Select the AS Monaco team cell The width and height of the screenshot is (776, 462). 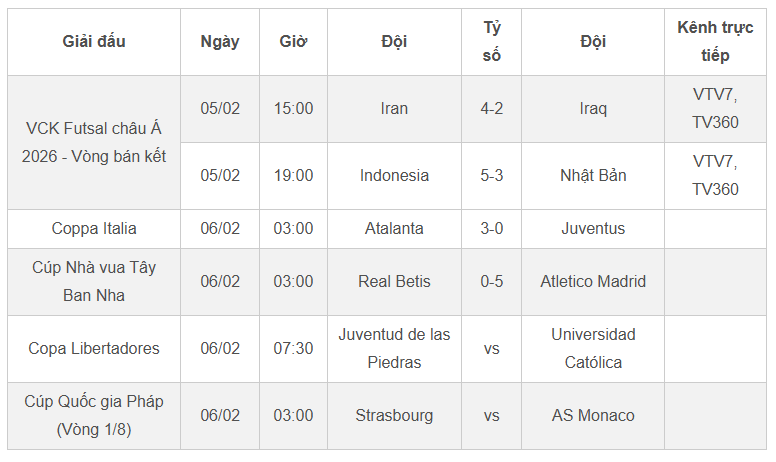click(x=593, y=415)
